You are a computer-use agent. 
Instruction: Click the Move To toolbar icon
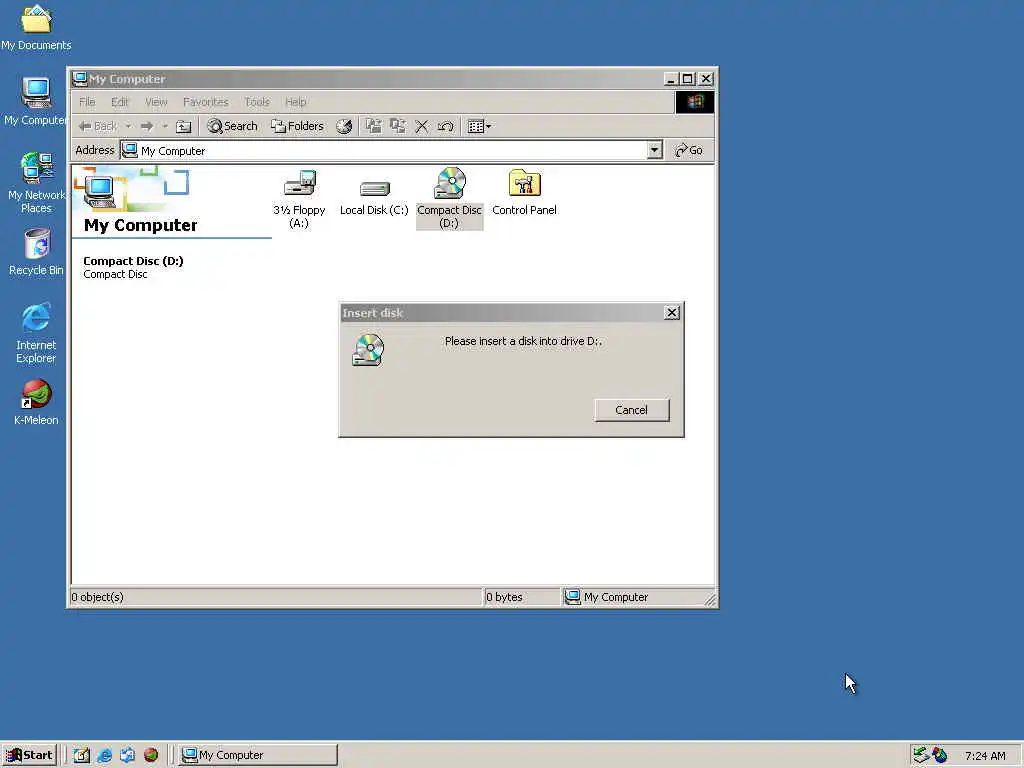[x=373, y=126]
